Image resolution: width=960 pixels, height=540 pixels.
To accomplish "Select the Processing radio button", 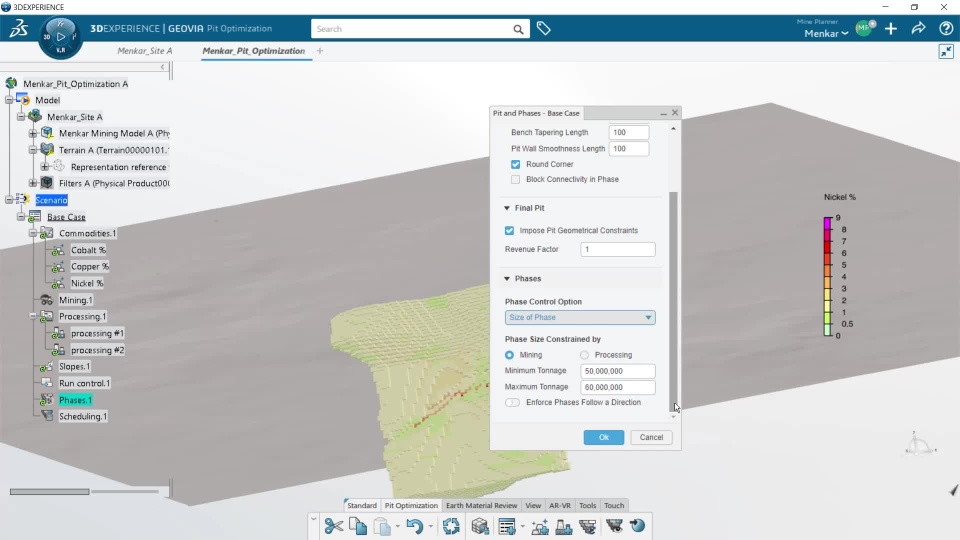I will (x=585, y=355).
